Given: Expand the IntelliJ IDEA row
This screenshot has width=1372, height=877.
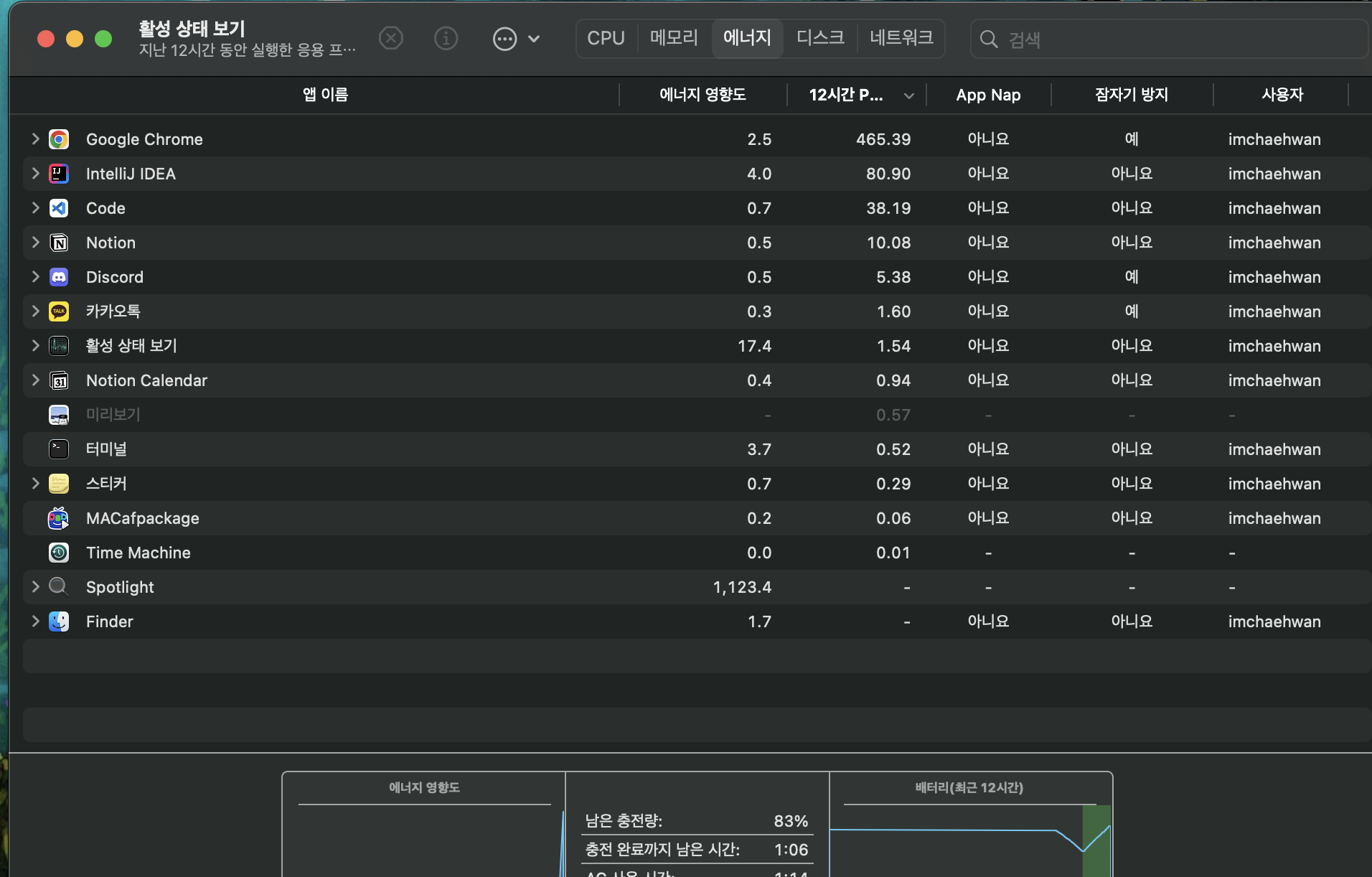Looking at the screenshot, I should (35, 173).
